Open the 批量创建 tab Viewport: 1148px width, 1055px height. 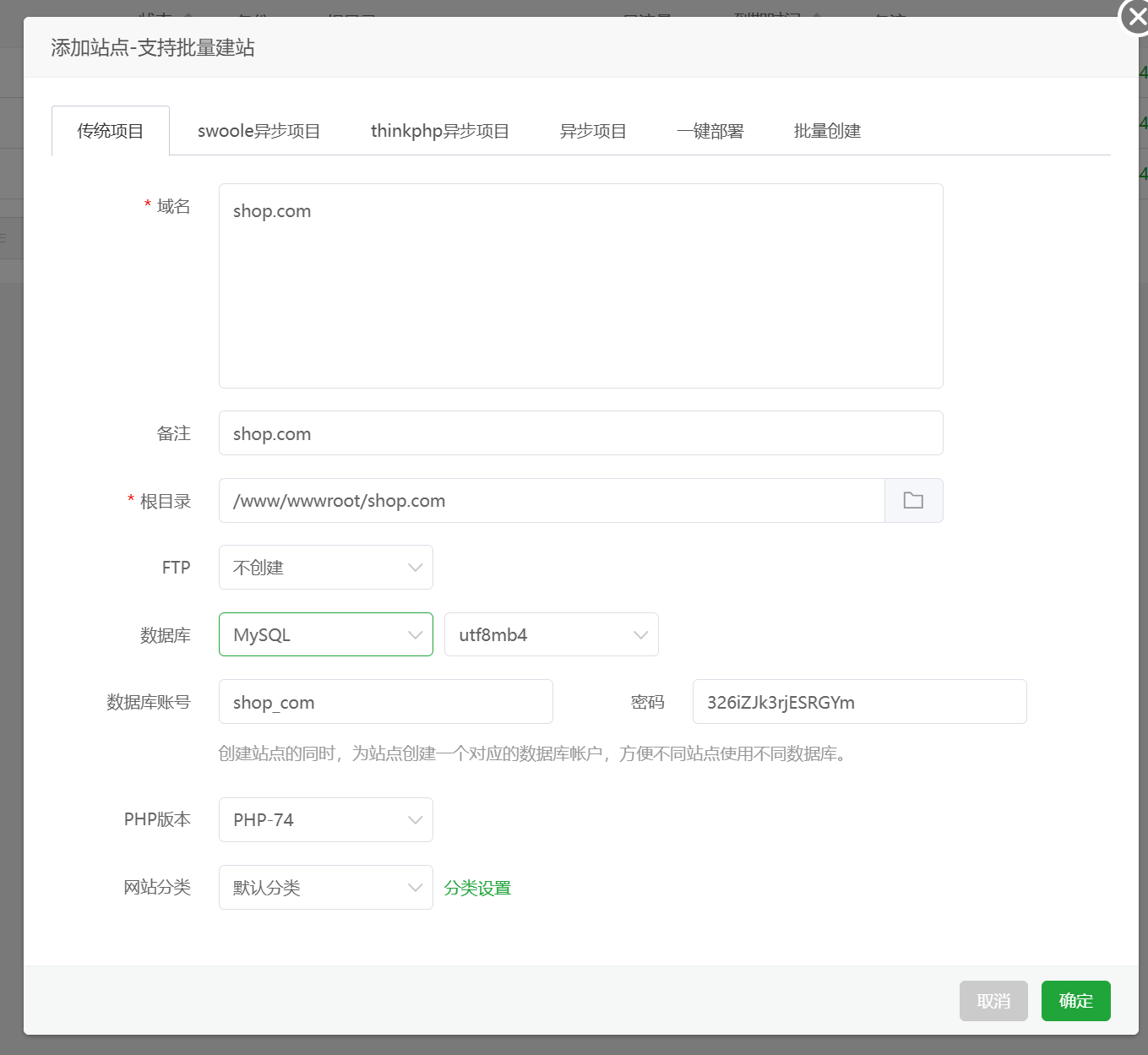(x=827, y=131)
